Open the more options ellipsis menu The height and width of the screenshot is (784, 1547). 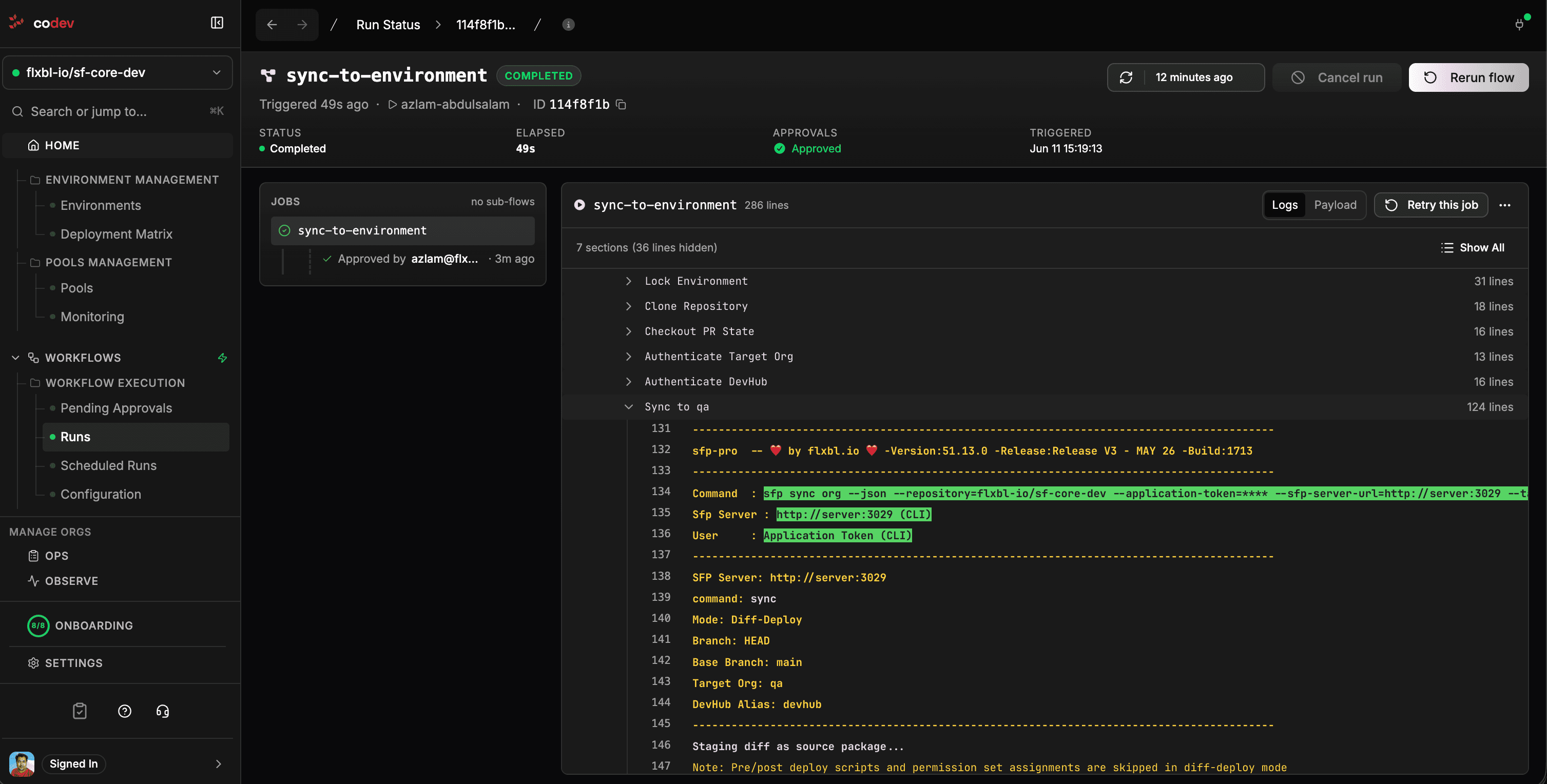click(1504, 205)
